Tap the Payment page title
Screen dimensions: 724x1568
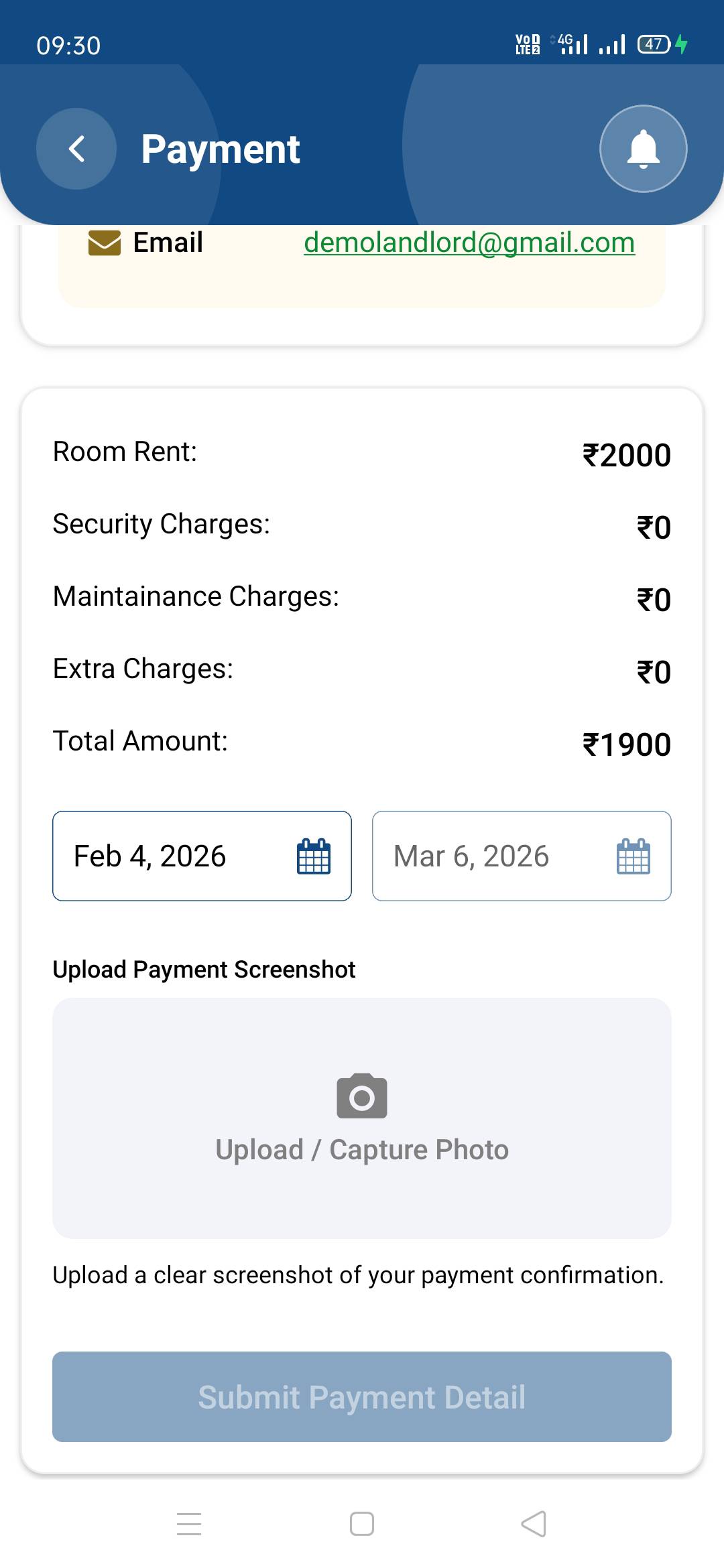[221, 149]
